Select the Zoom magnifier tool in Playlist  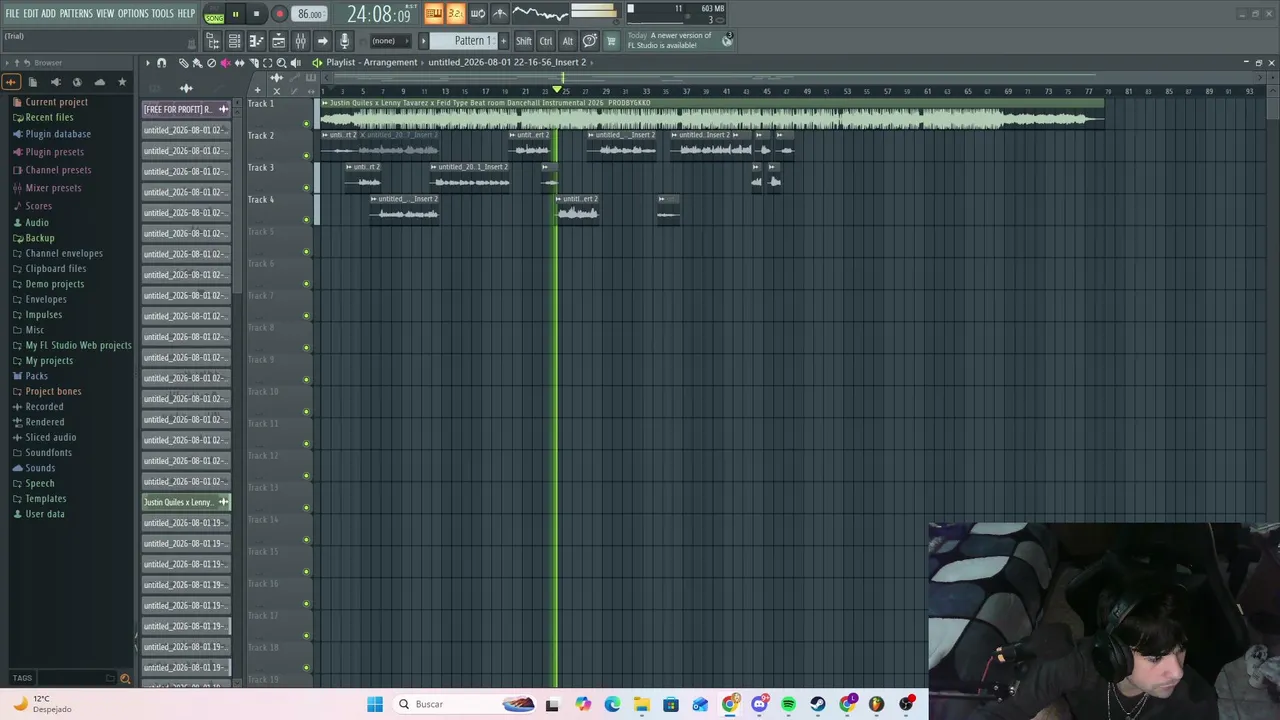[281, 63]
